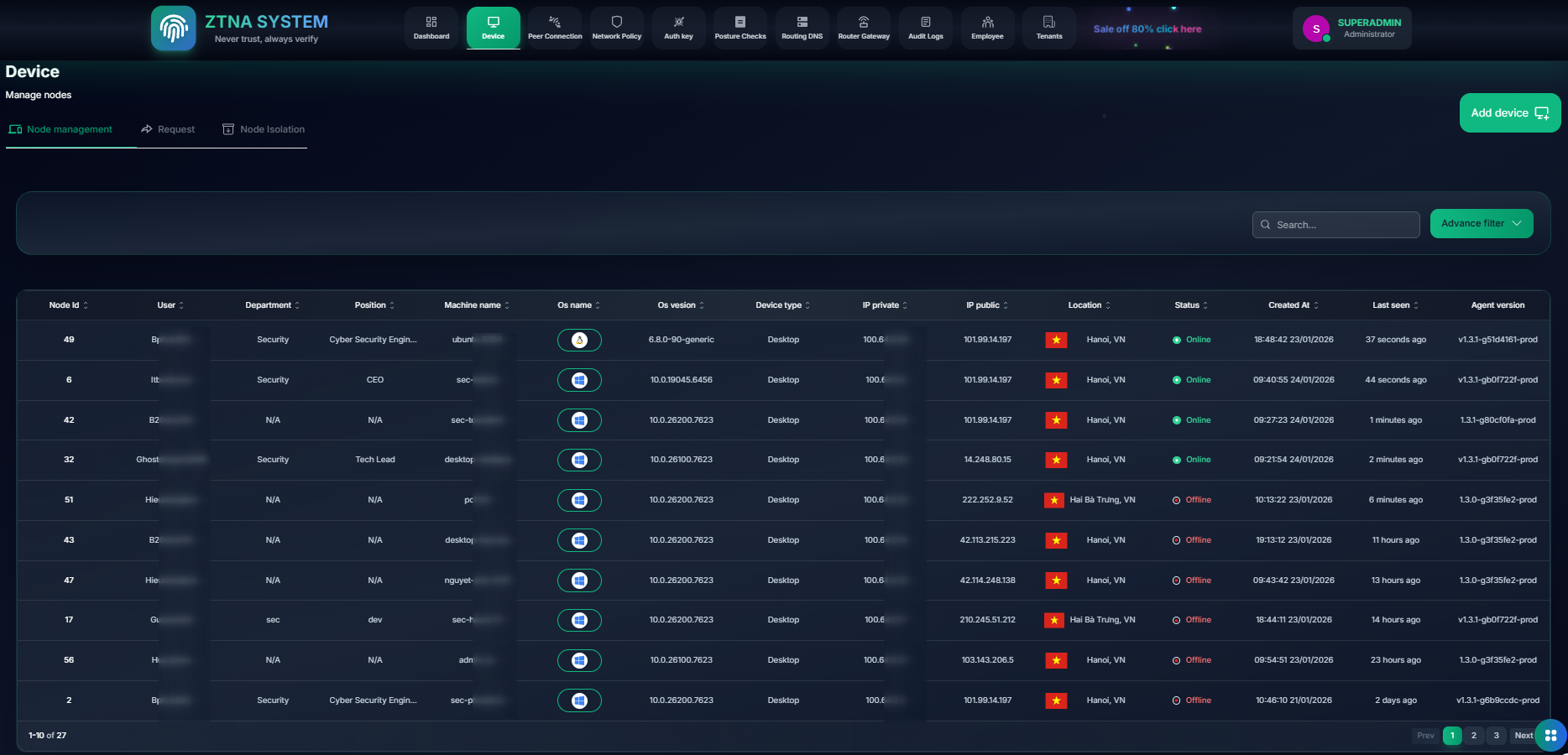Image resolution: width=1568 pixels, height=755 pixels.
Task: Open the Node Isolation tab
Action: pyautogui.click(x=264, y=129)
